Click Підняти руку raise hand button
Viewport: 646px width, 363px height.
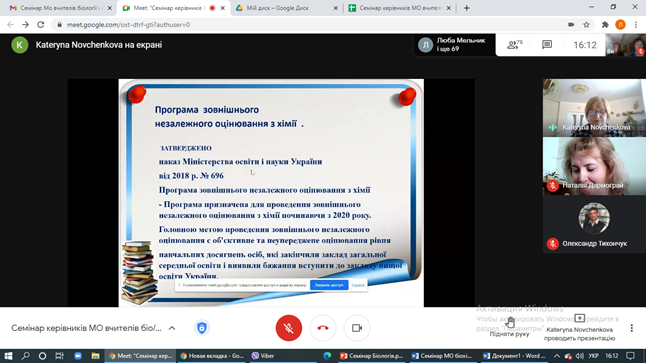[x=510, y=328]
